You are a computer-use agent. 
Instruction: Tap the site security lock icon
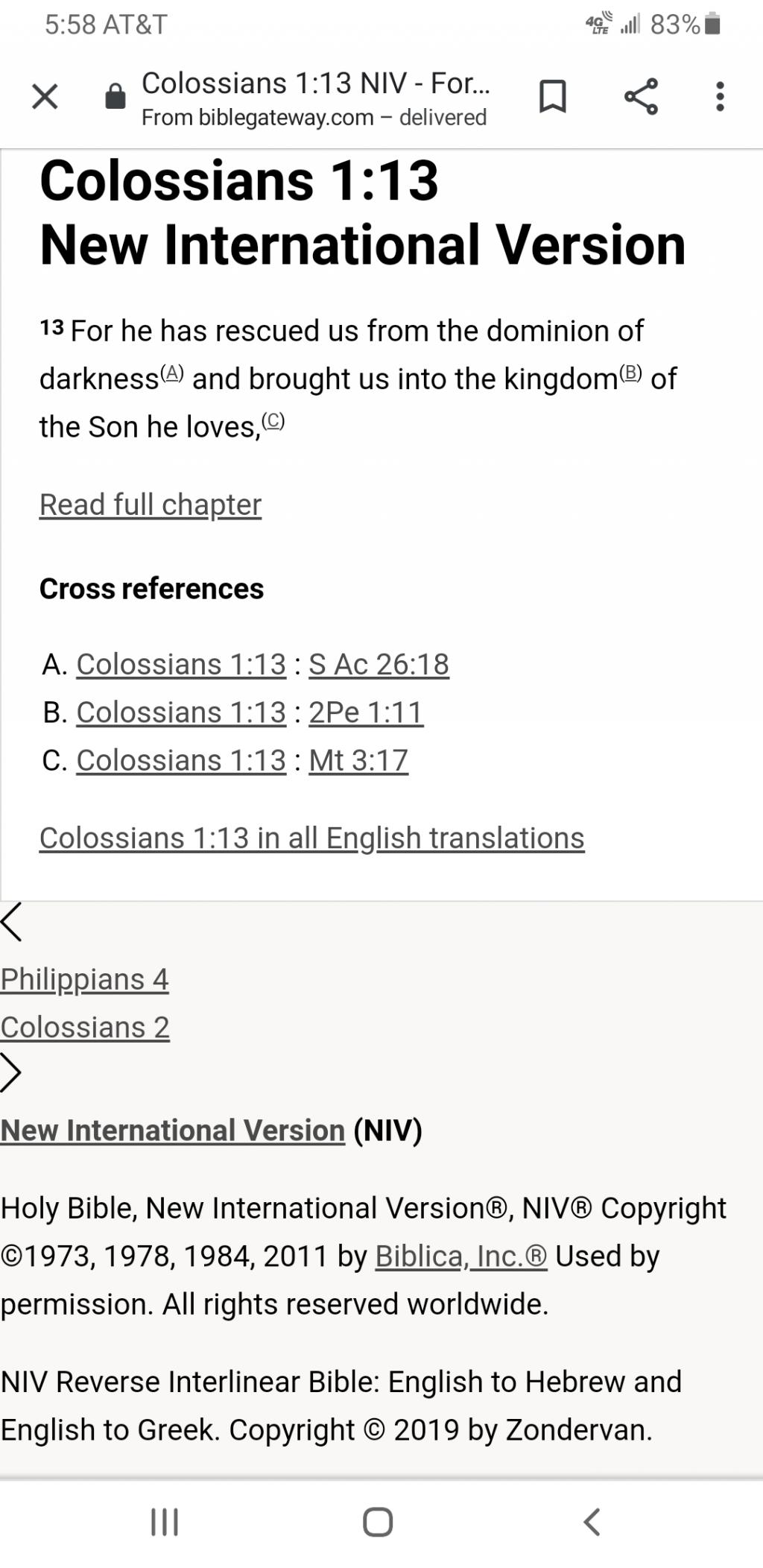[x=115, y=97]
